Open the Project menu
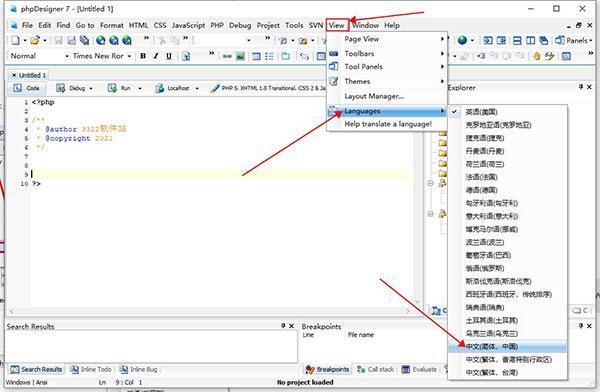 click(268, 25)
